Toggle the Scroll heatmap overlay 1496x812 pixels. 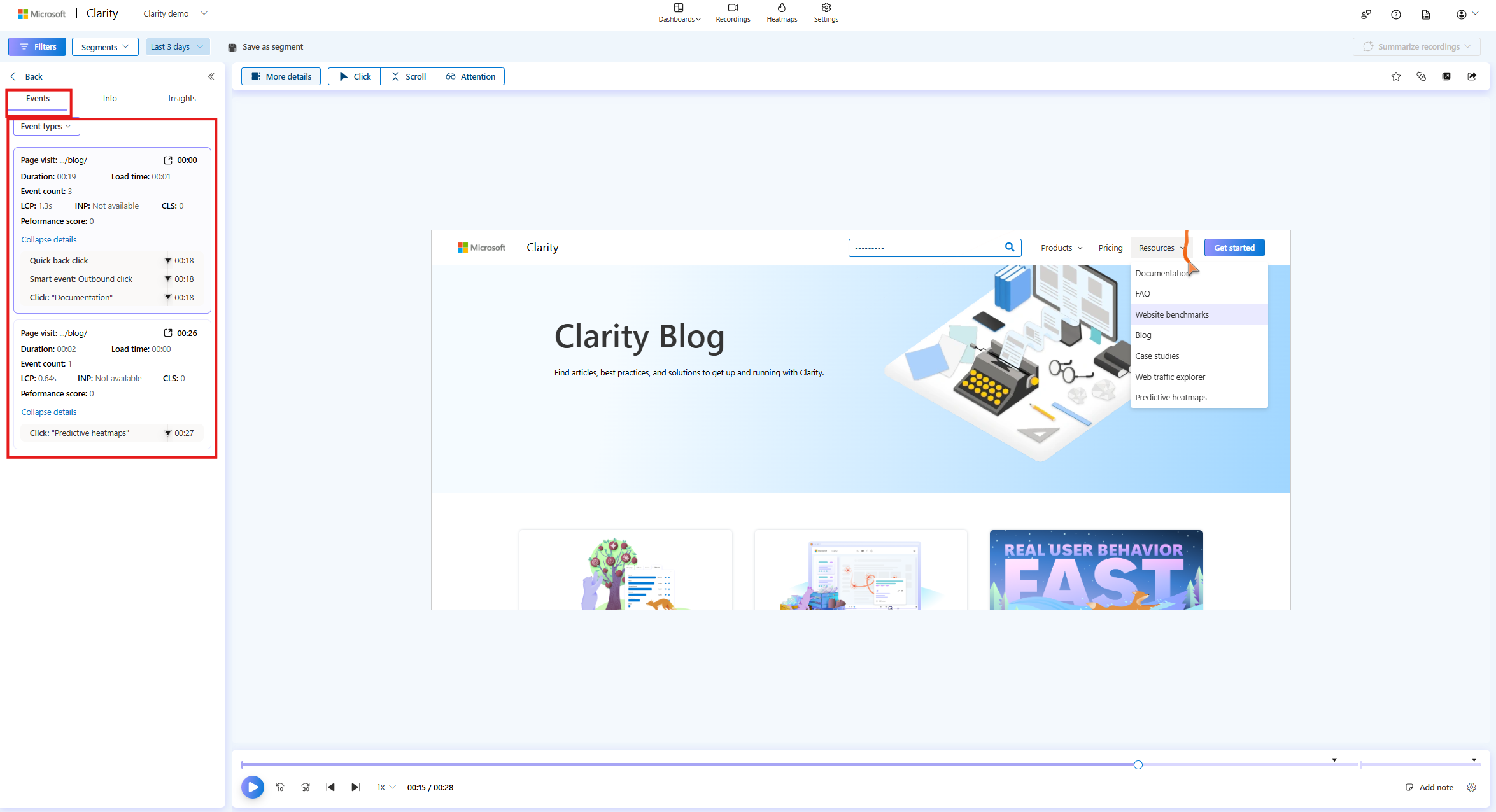[x=408, y=76]
